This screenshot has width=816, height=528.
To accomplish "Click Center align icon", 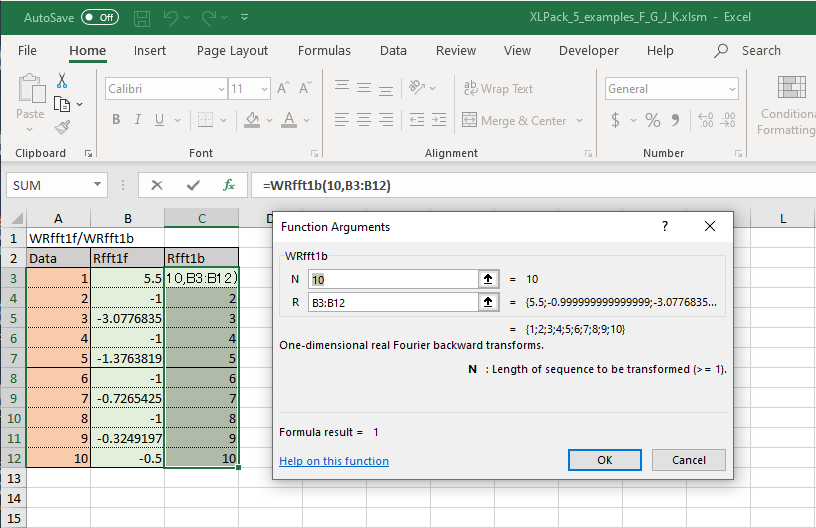I will [364, 120].
